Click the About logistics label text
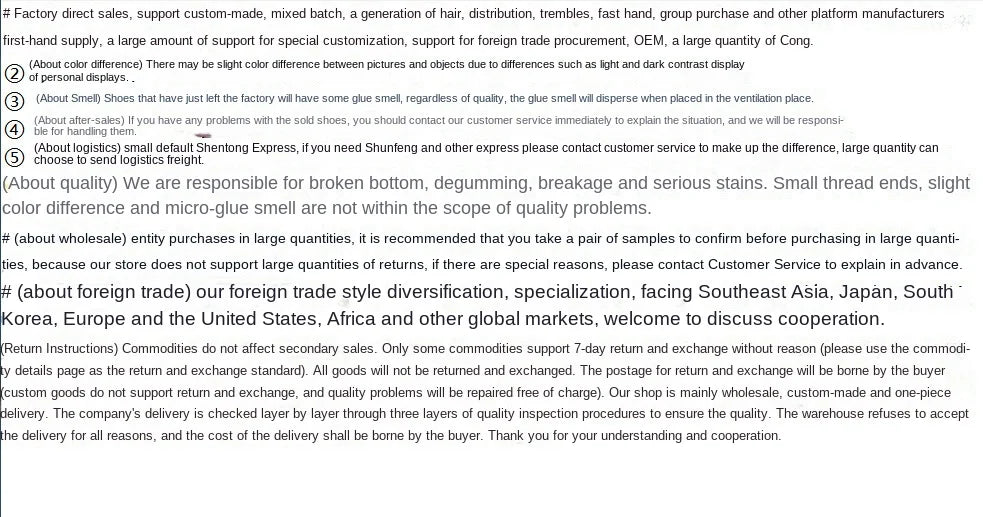Screen dimensions: 983x517 click(x=77, y=148)
